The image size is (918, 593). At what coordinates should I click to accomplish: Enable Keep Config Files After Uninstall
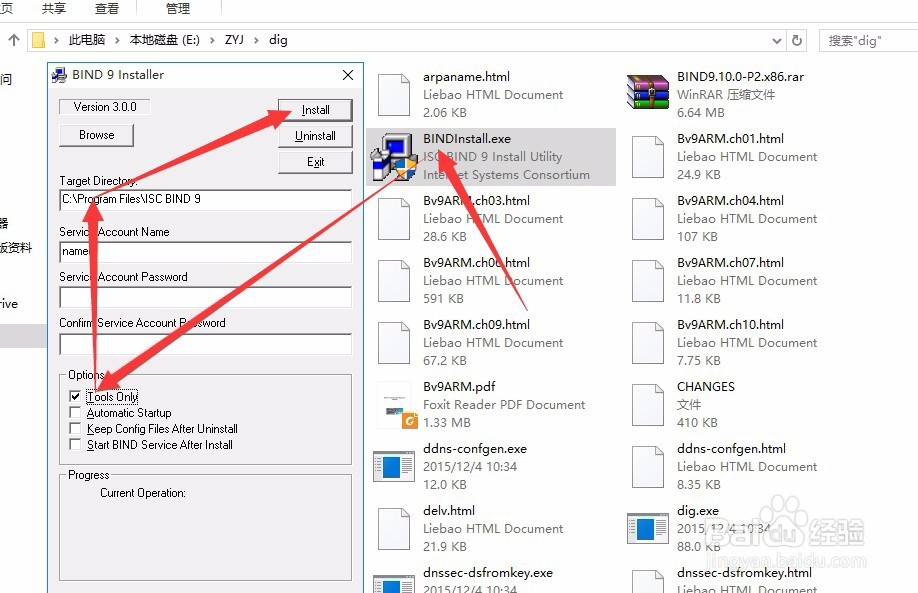pos(75,429)
